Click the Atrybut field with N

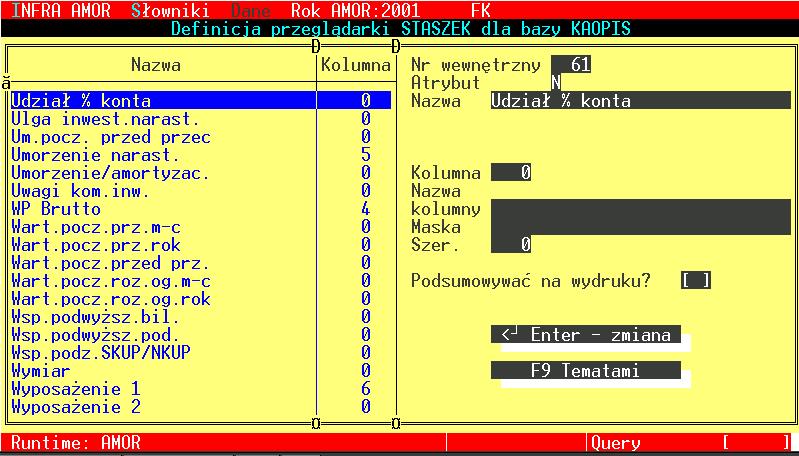pos(556,83)
